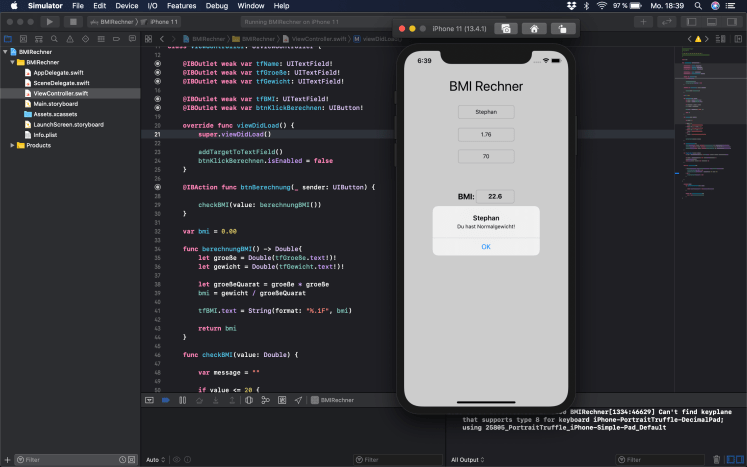
Task: Collapse the BMIRechner project root
Action: tap(6, 51)
